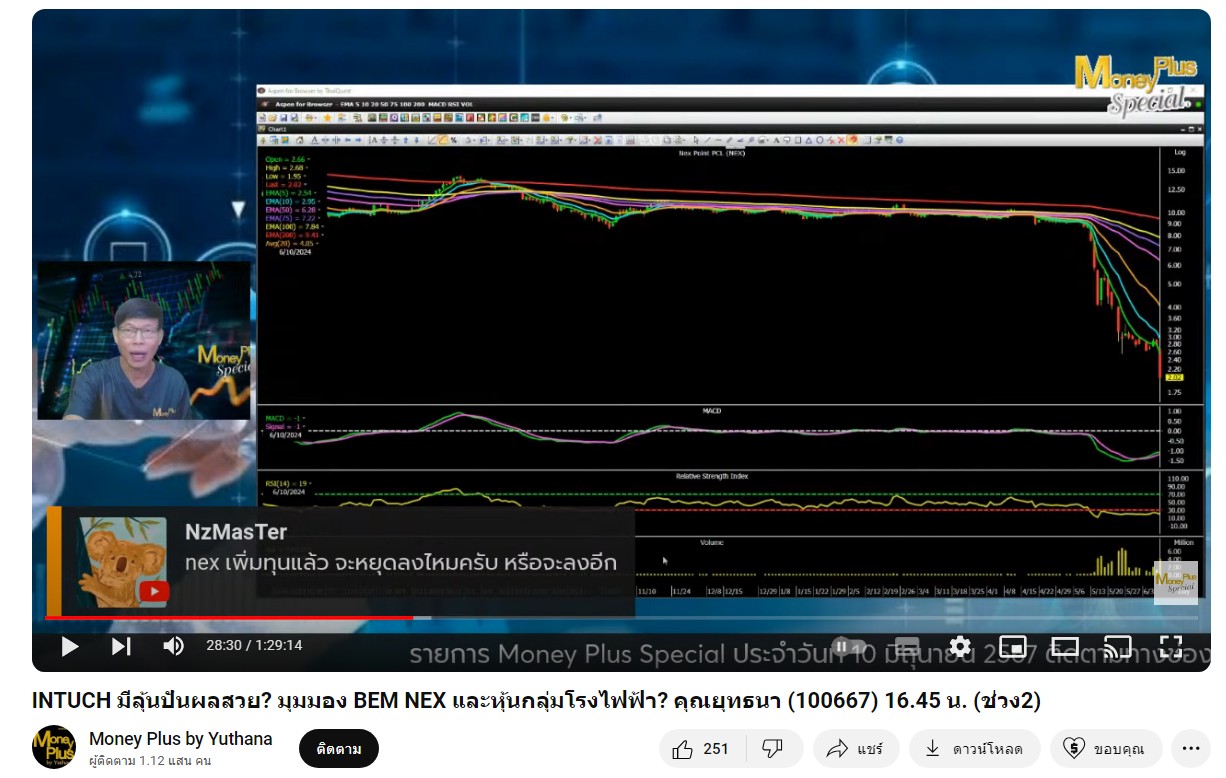
Task: Download the video via ดาวน์โหลด button
Action: click(x=974, y=748)
